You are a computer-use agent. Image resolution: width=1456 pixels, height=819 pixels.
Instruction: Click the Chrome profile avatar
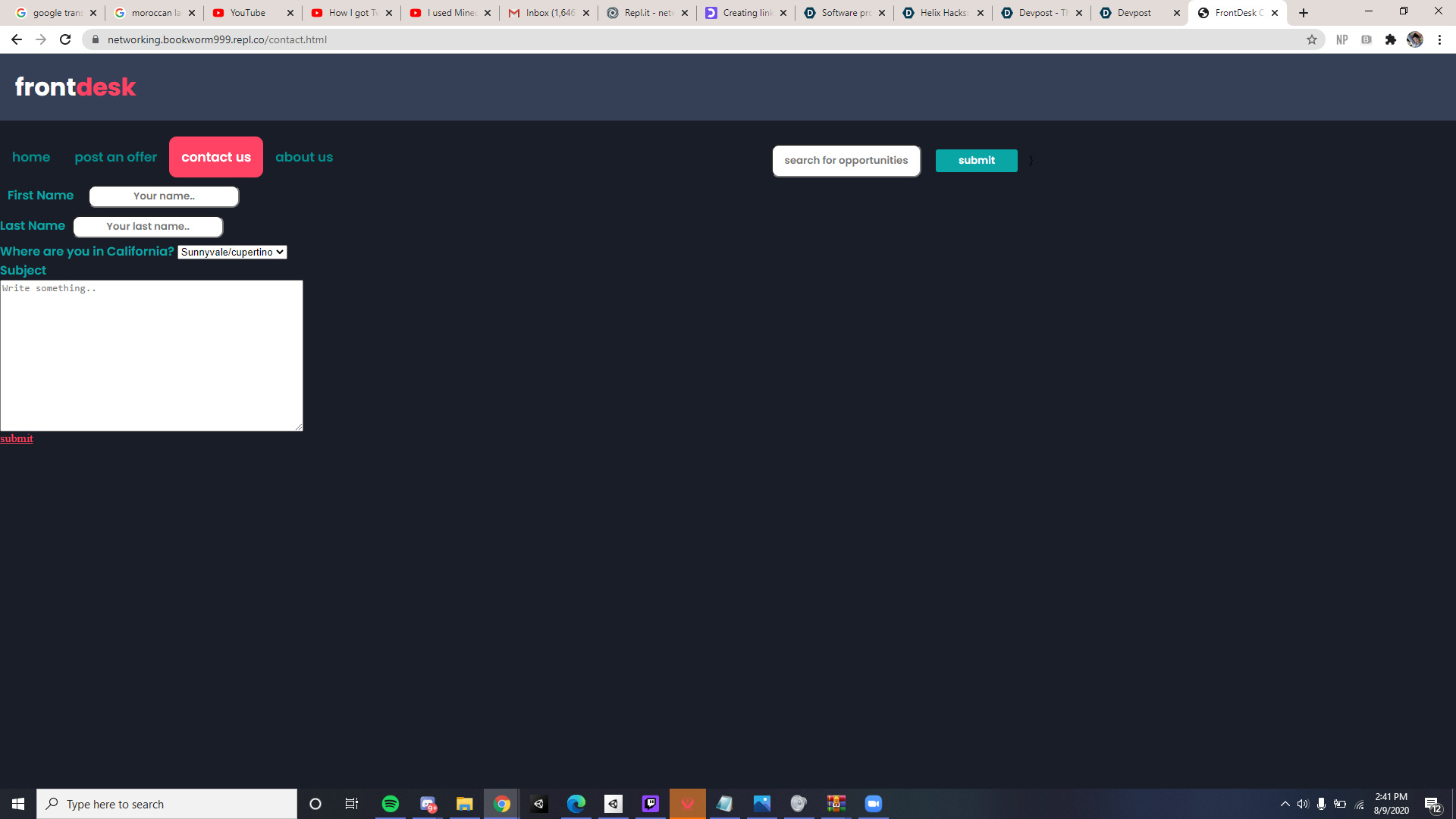click(1414, 39)
